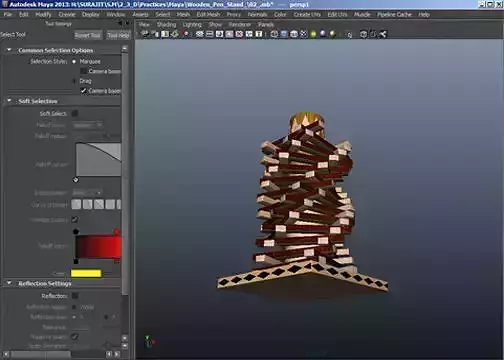Enable the Reflection checkbox
504x360 pixels.
(x=75, y=296)
